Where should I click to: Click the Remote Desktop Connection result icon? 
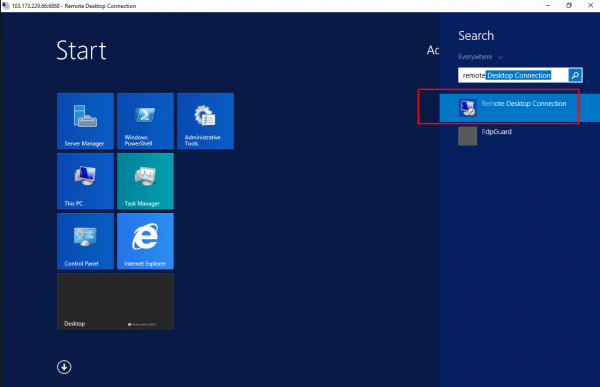pyautogui.click(x=468, y=108)
